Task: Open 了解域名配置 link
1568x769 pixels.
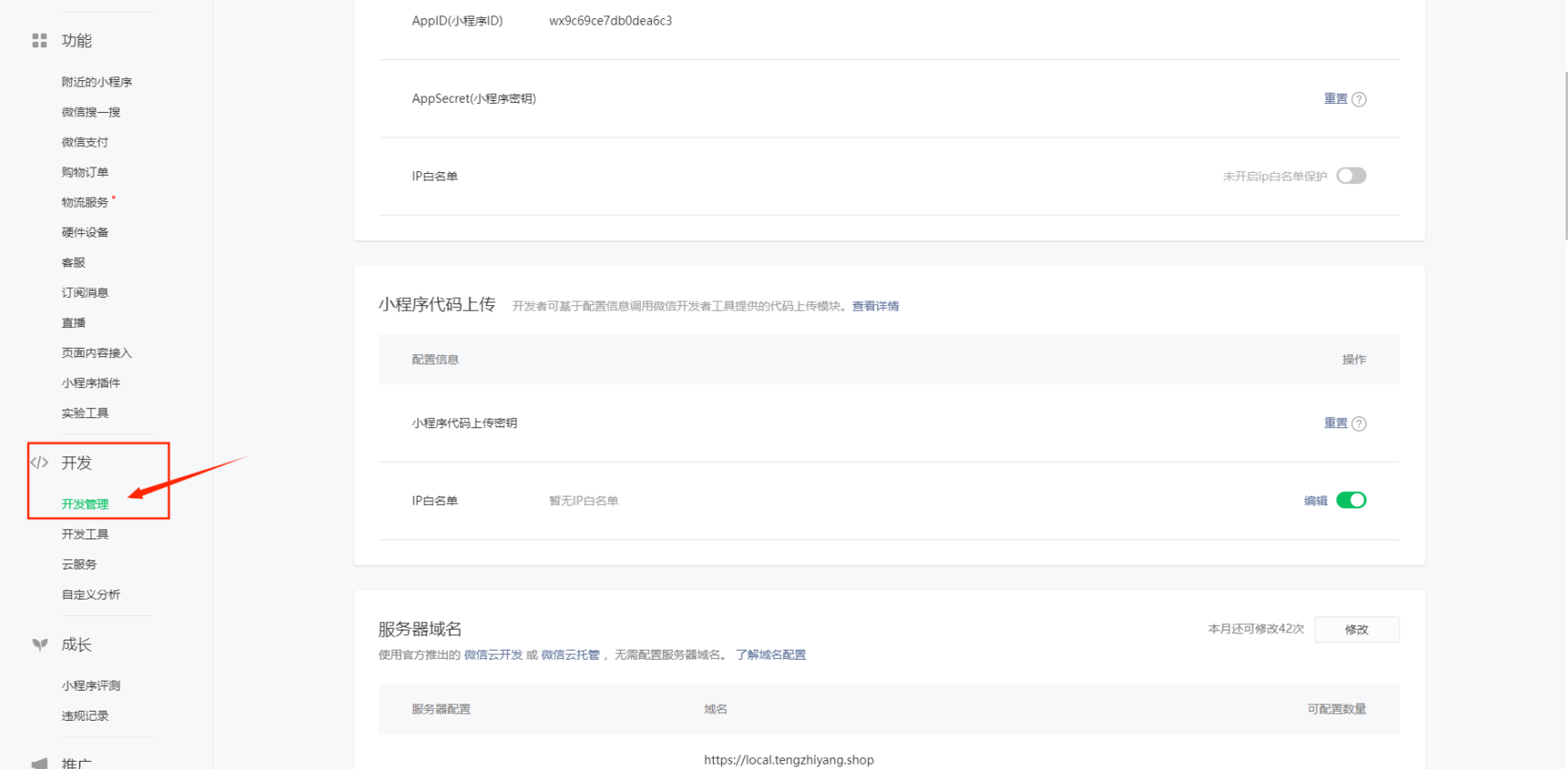Action: click(x=771, y=654)
